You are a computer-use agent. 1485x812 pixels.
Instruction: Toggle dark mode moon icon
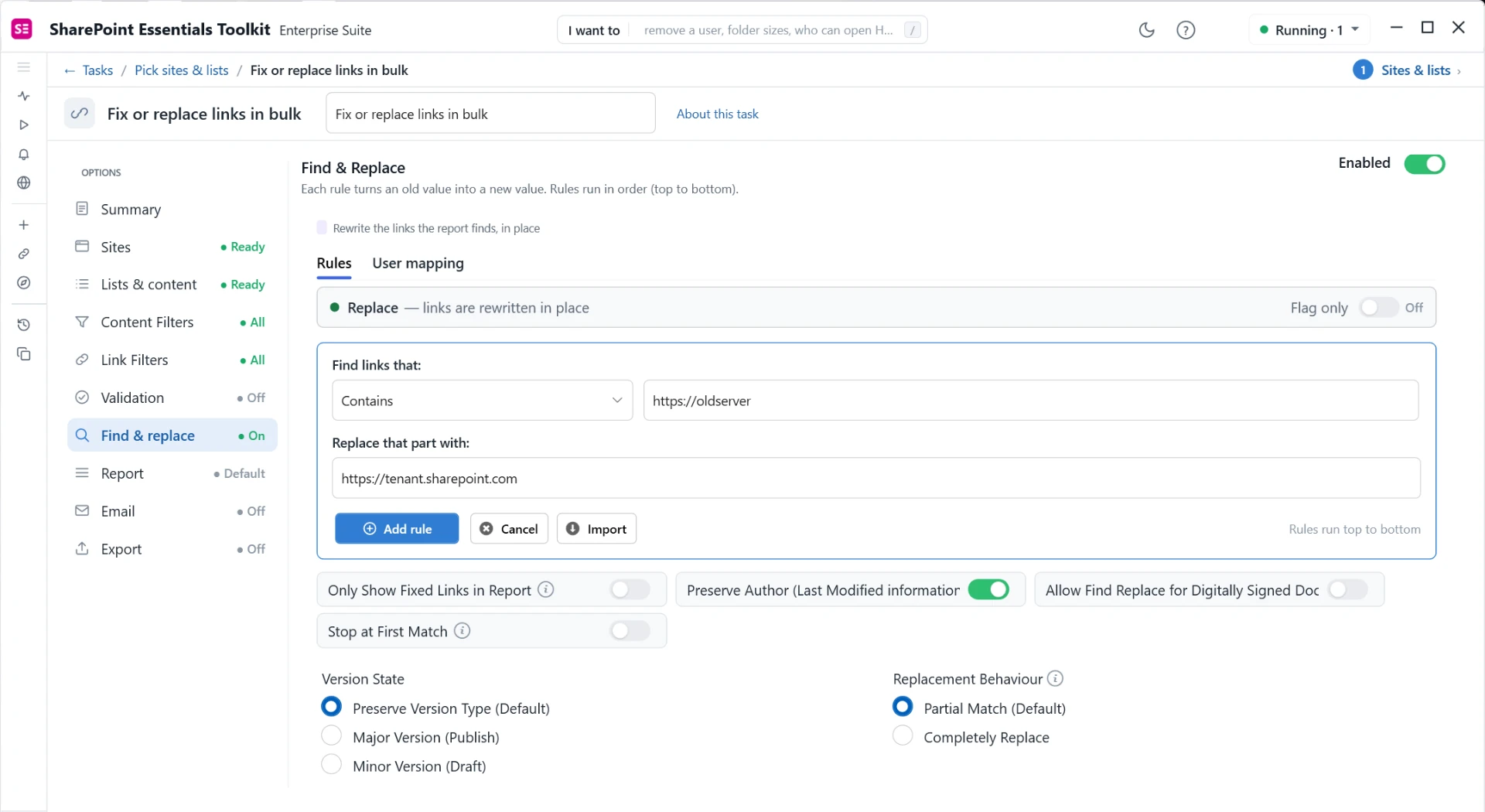[x=1146, y=30]
